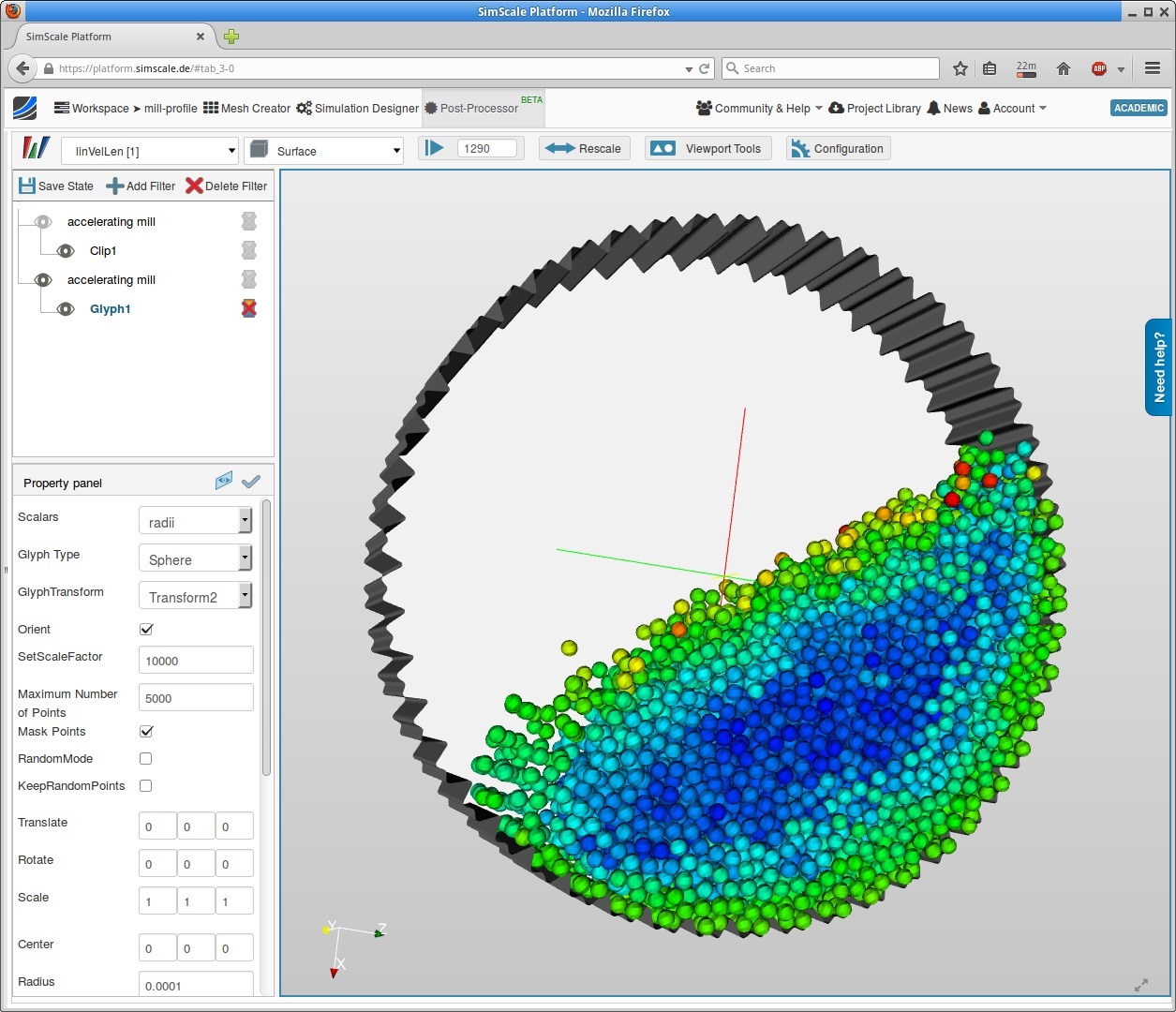Click the Firefox home icon
Screen dimensions: 1176x1012
click(x=1063, y=68)
